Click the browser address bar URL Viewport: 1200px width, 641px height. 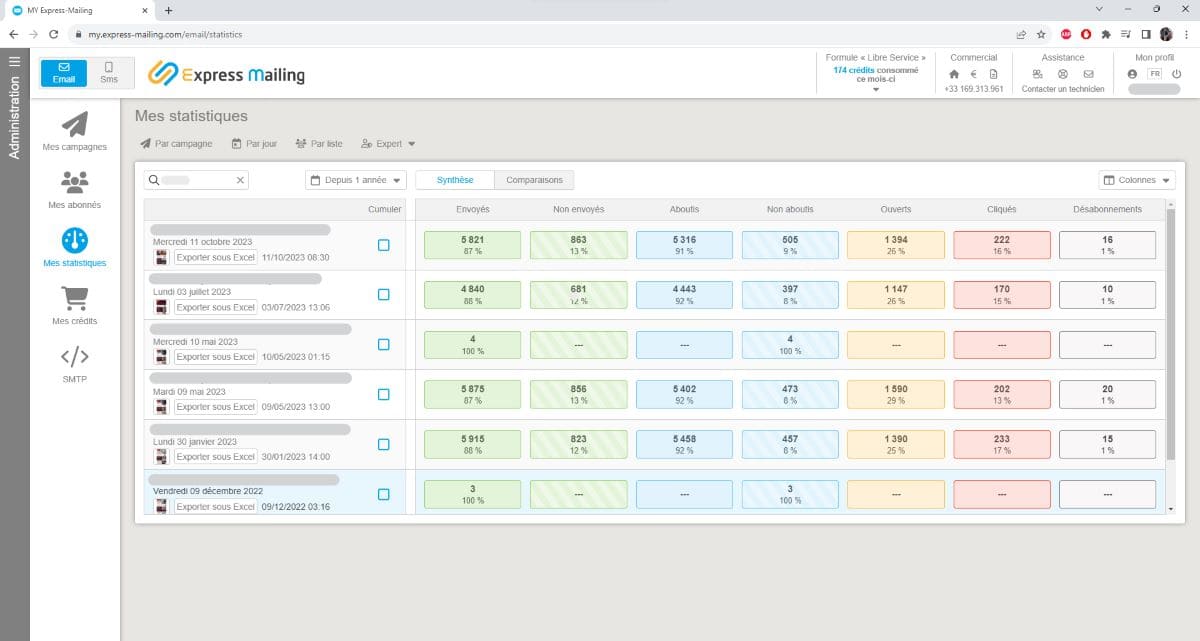pos(164,34)
